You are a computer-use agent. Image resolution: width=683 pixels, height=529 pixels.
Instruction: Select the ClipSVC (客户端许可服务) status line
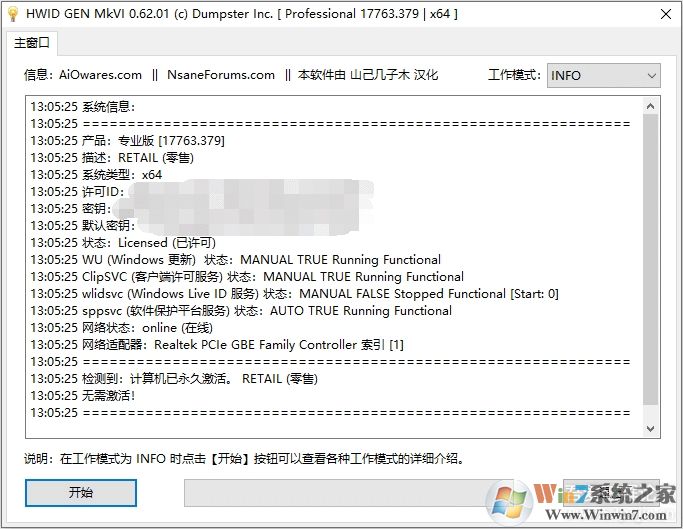[247, 277]
